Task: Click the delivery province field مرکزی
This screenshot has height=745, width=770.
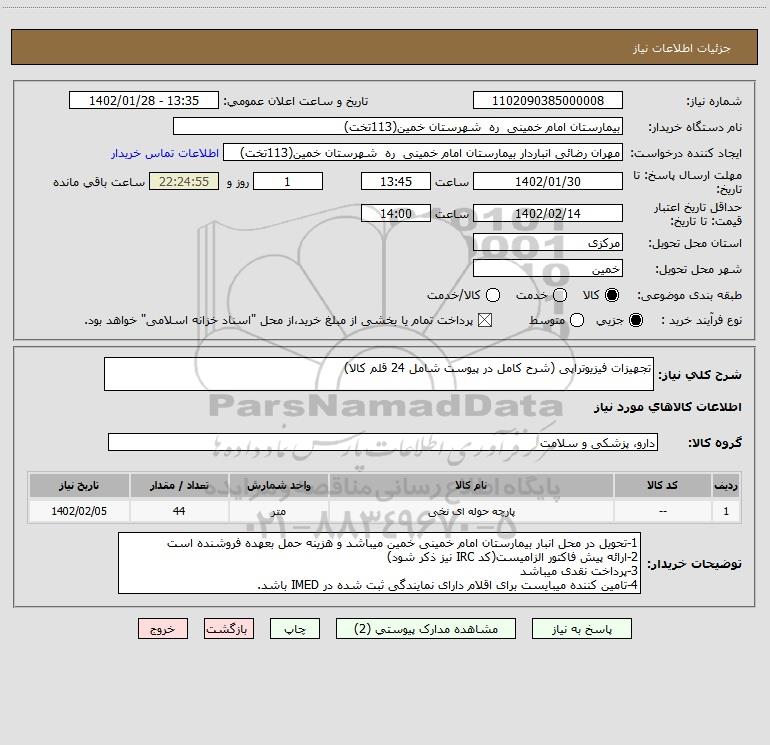Action: [548, 242]
